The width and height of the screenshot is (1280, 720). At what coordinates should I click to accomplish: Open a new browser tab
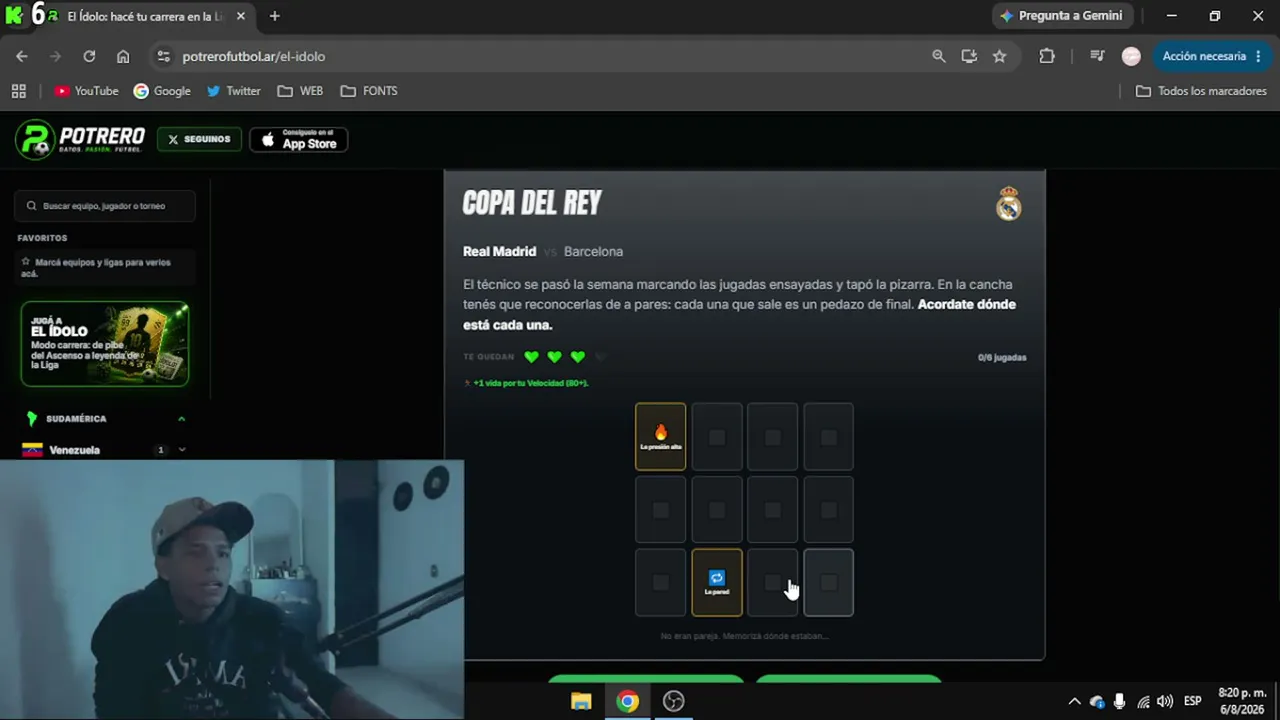275,16
